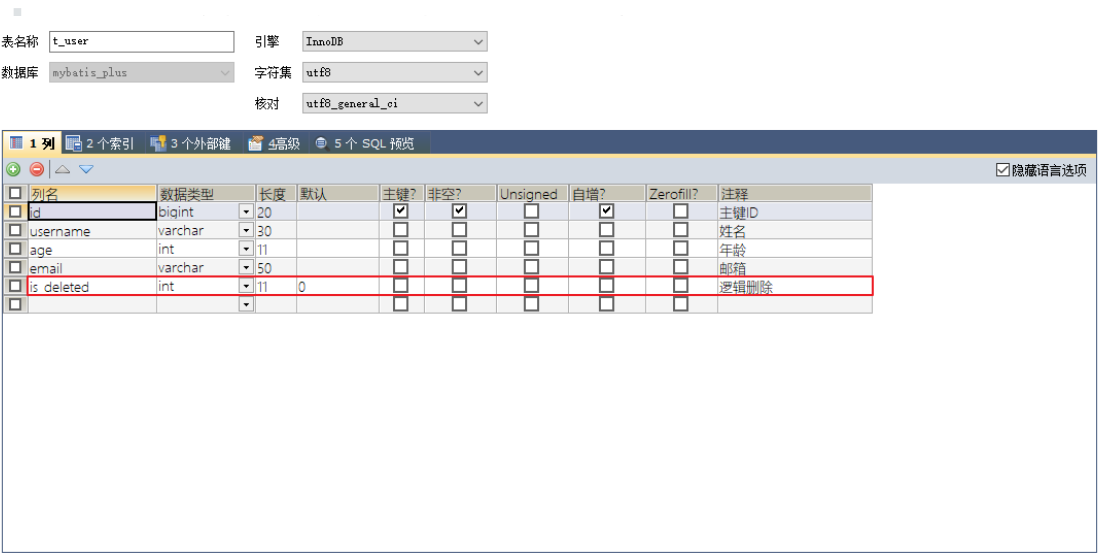Click the length cell showing 50
Viewport: 1099px width, 554px height.
[x=276, y=267]
